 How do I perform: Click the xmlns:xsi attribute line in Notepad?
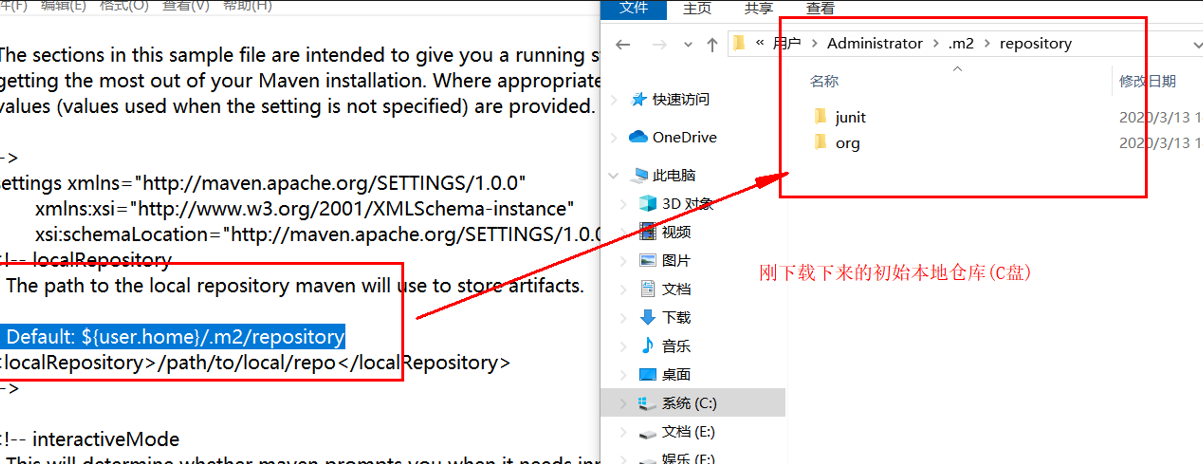[305, 208]
